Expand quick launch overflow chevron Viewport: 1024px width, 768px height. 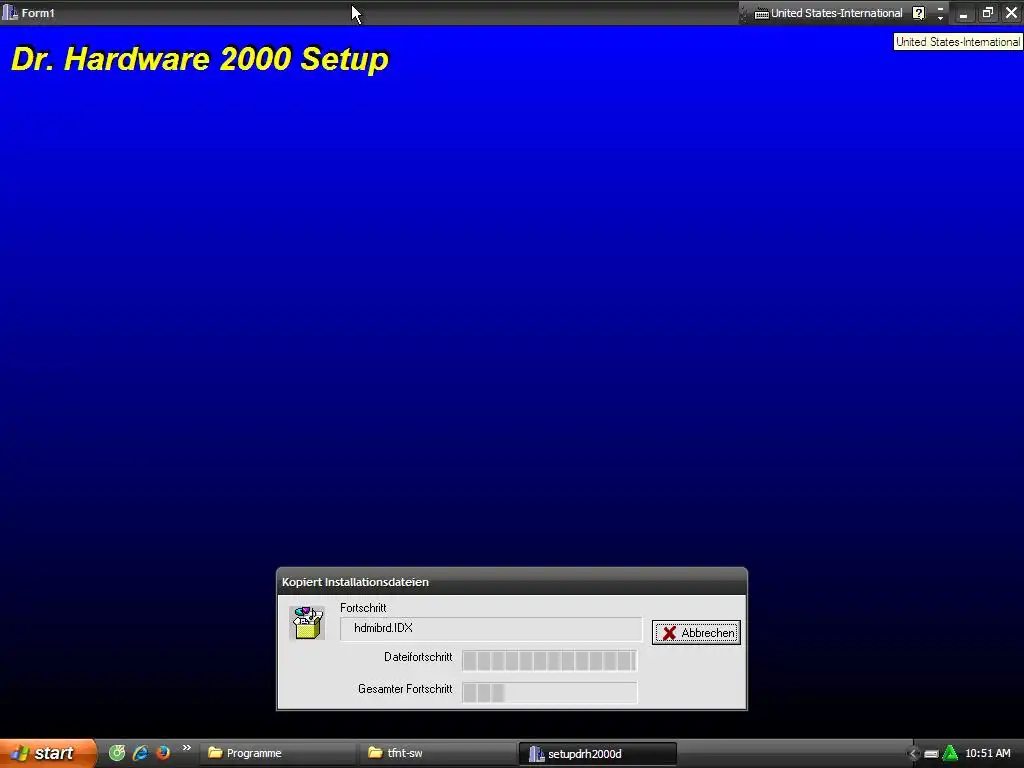pos(187,748)
